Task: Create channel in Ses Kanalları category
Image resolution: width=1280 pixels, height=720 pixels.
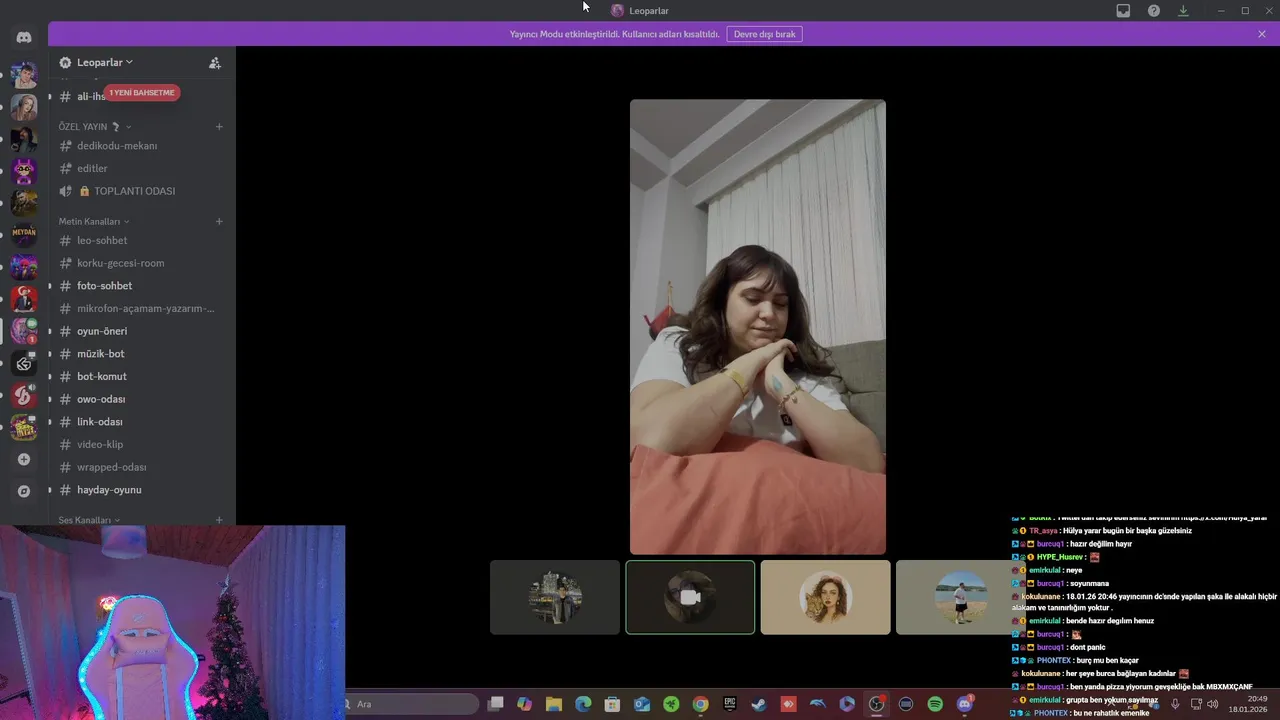Action: click(x=219, y=520)
